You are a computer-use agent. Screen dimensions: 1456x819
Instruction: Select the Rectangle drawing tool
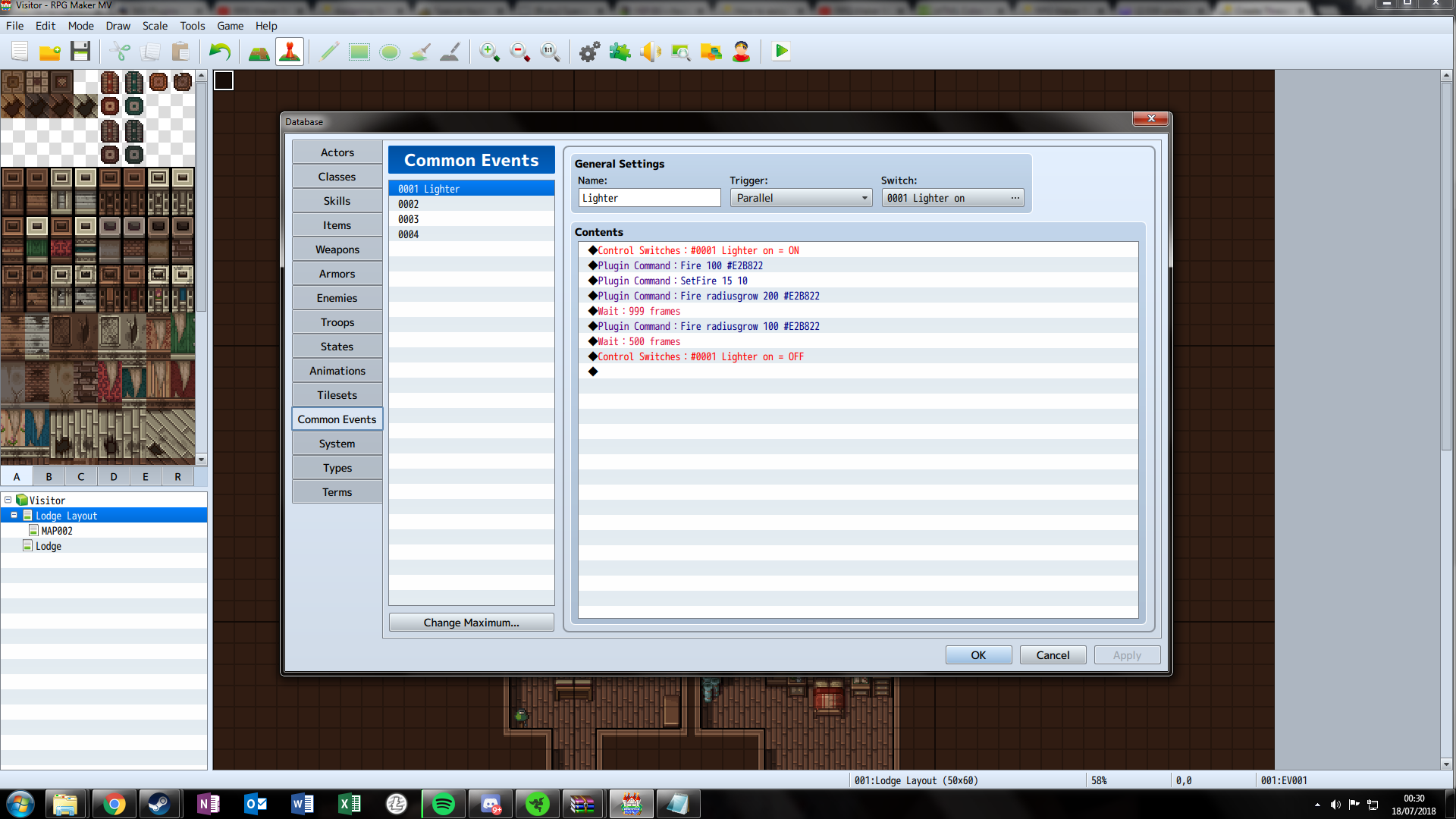359,52
